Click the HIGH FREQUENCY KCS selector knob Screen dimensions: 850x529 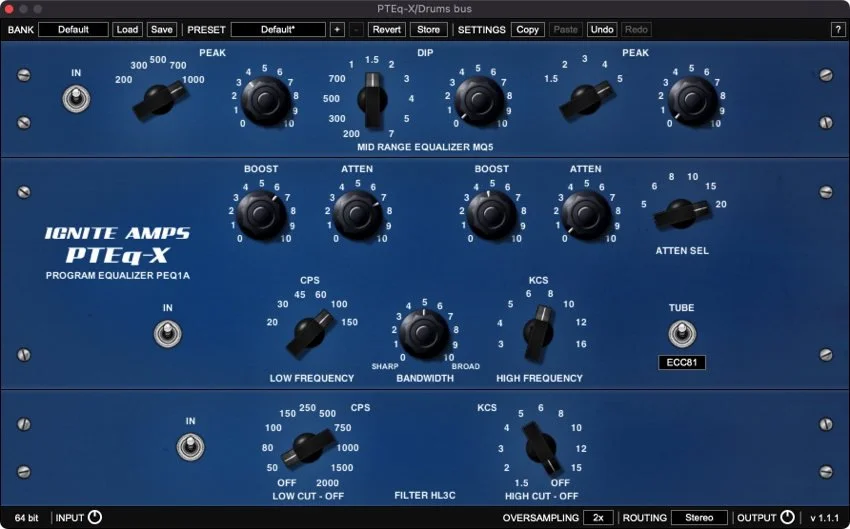pos(538,333)
